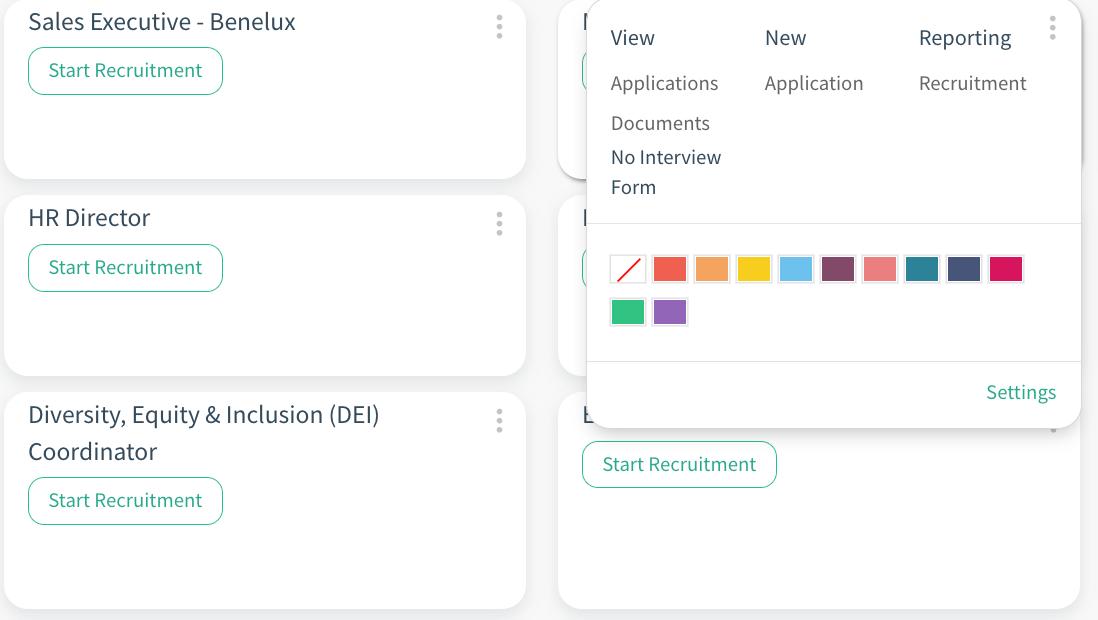The image size is (1098, 620).
Task: Open Recruitment under Reporting
Action: point(972,83)
